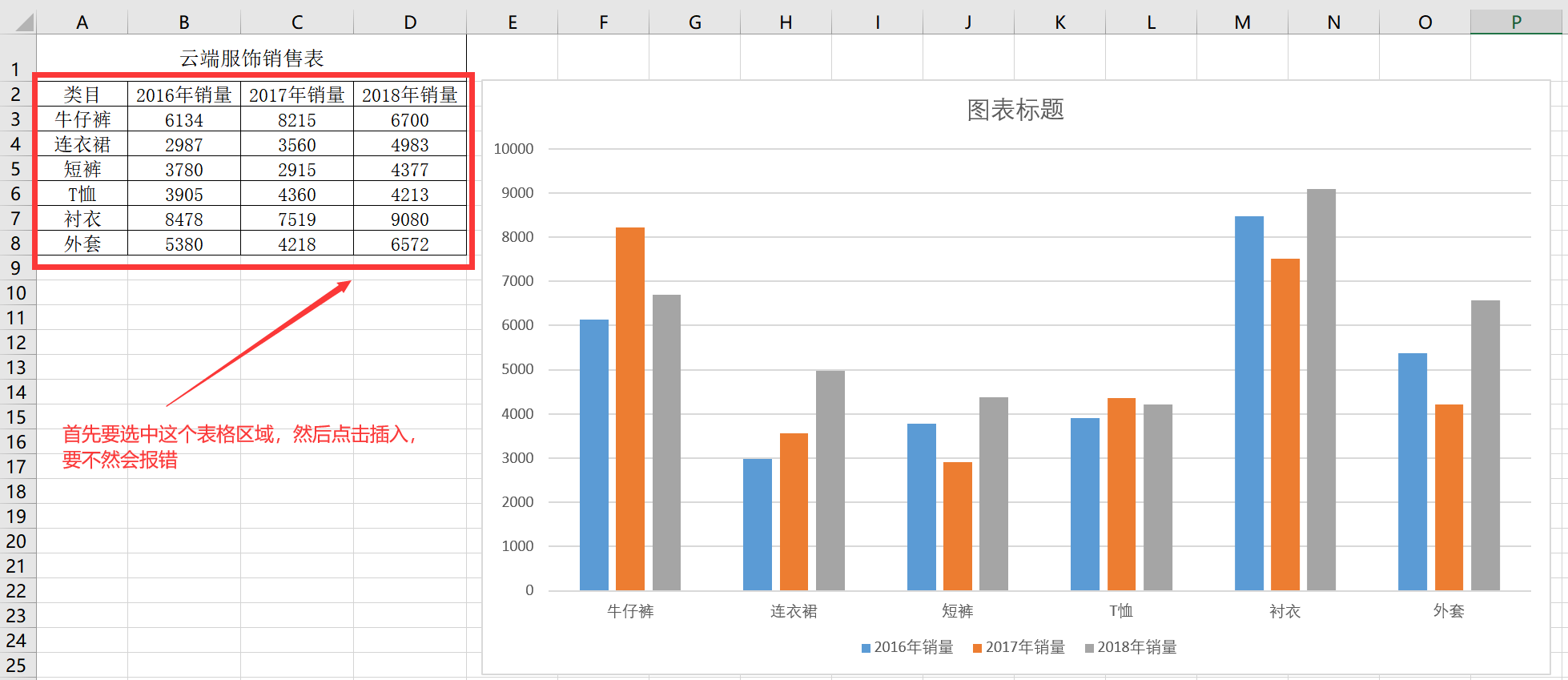This screenshot has width=1568, height=680.
Task: Select the 衬衣 cell in the table
Action: pos(82,219)
